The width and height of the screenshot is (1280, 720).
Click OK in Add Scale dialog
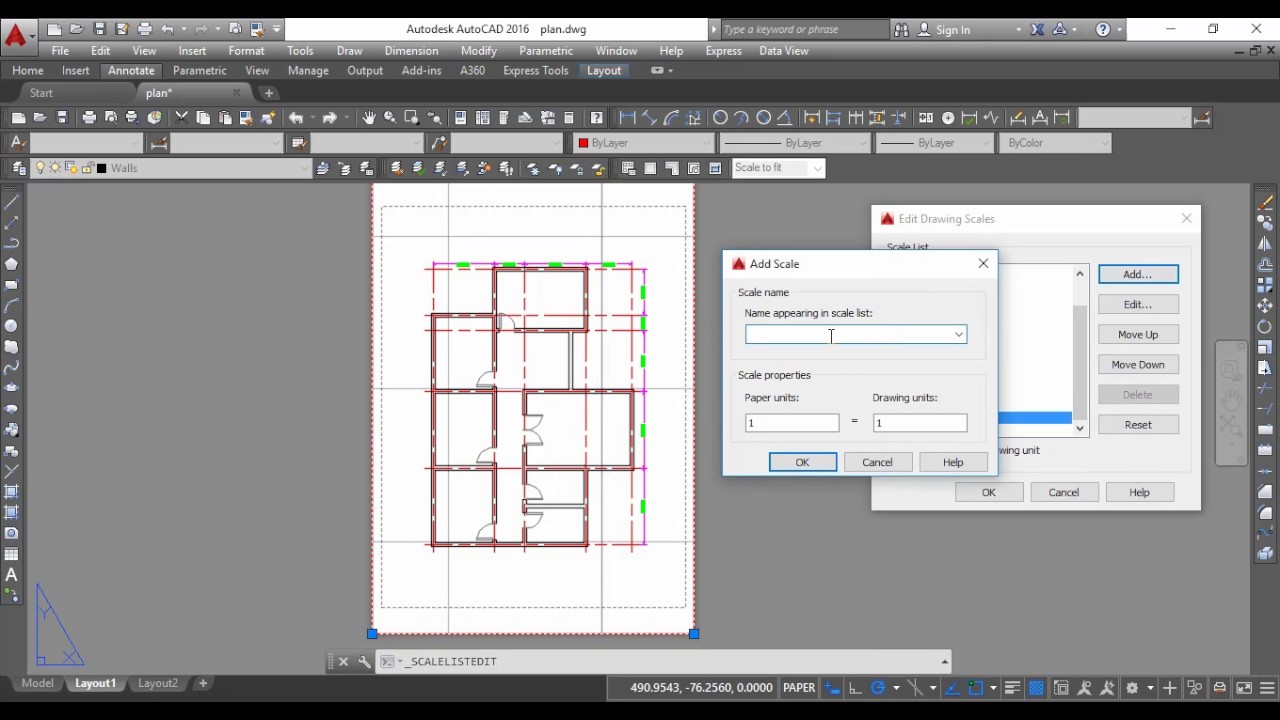click(802, 462)
